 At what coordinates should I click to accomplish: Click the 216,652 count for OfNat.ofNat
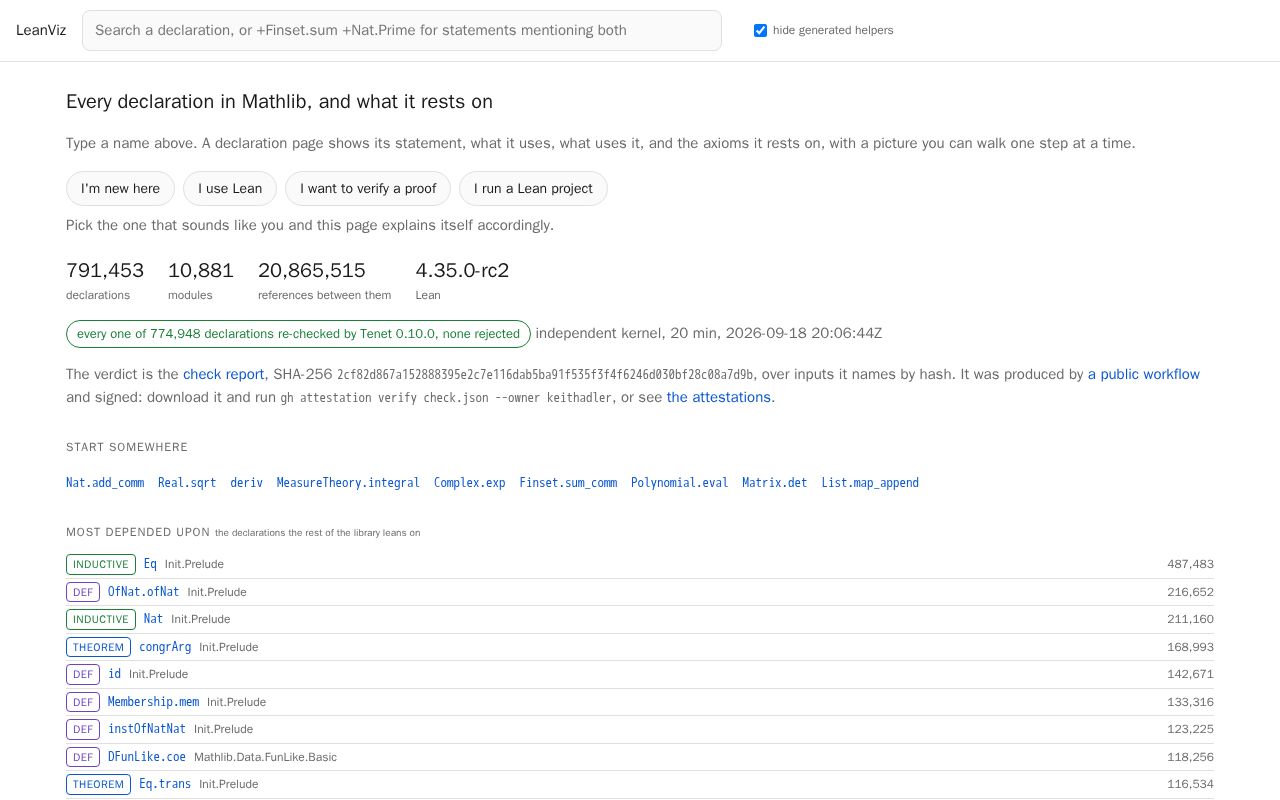[x=1190, y=592]
